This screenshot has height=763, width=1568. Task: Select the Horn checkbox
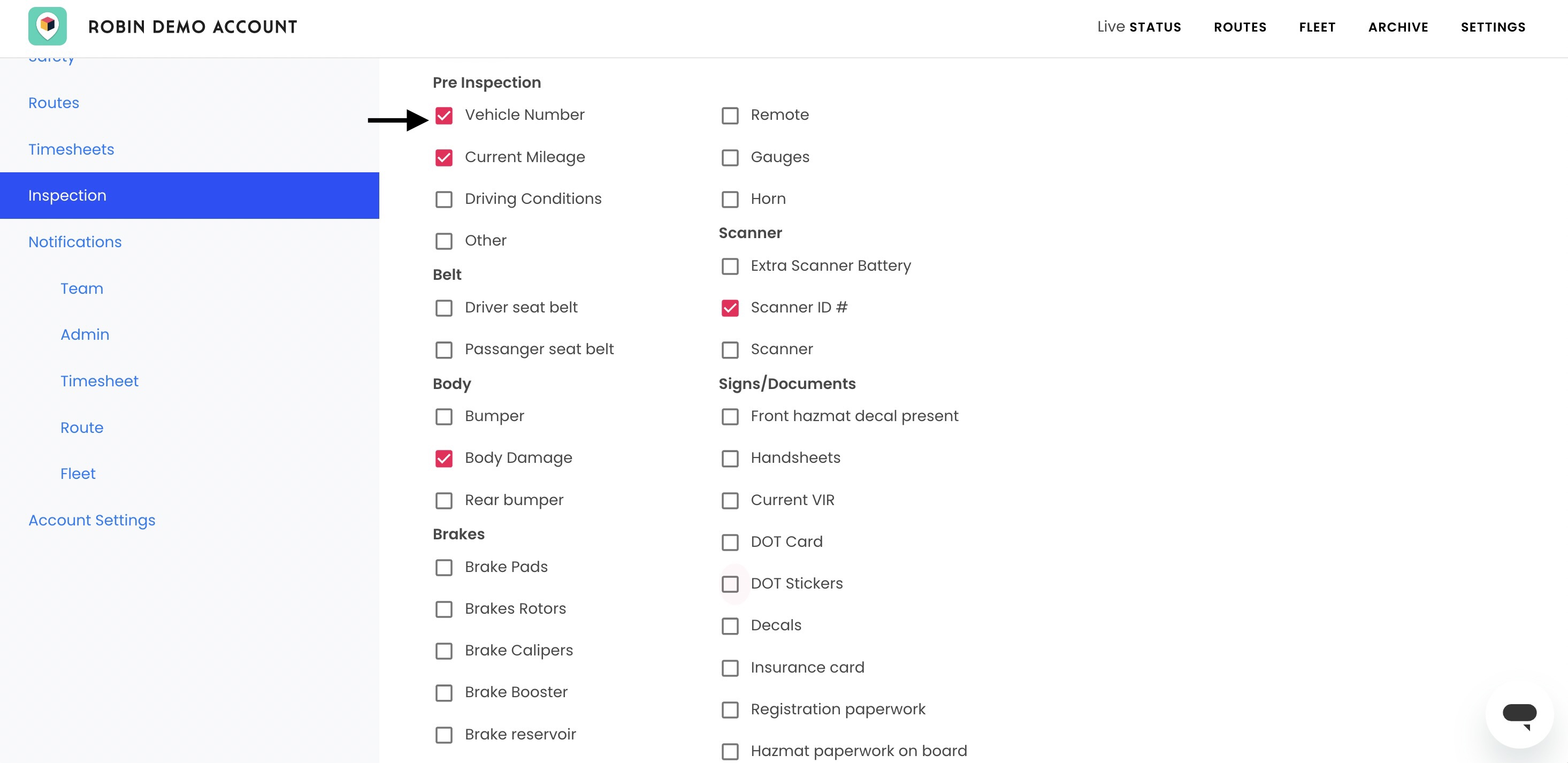730,200
